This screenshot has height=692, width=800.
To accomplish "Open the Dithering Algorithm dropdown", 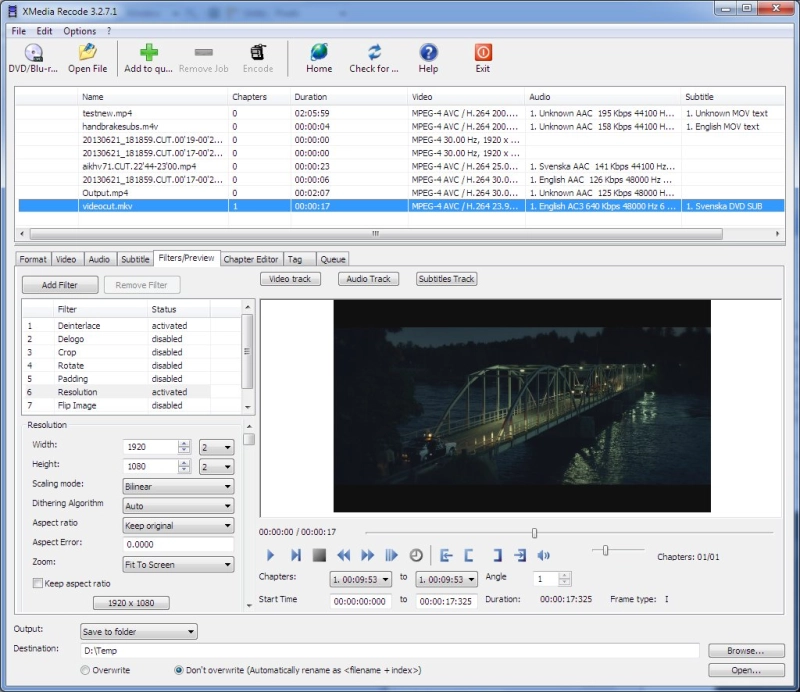I will [178, 506].
